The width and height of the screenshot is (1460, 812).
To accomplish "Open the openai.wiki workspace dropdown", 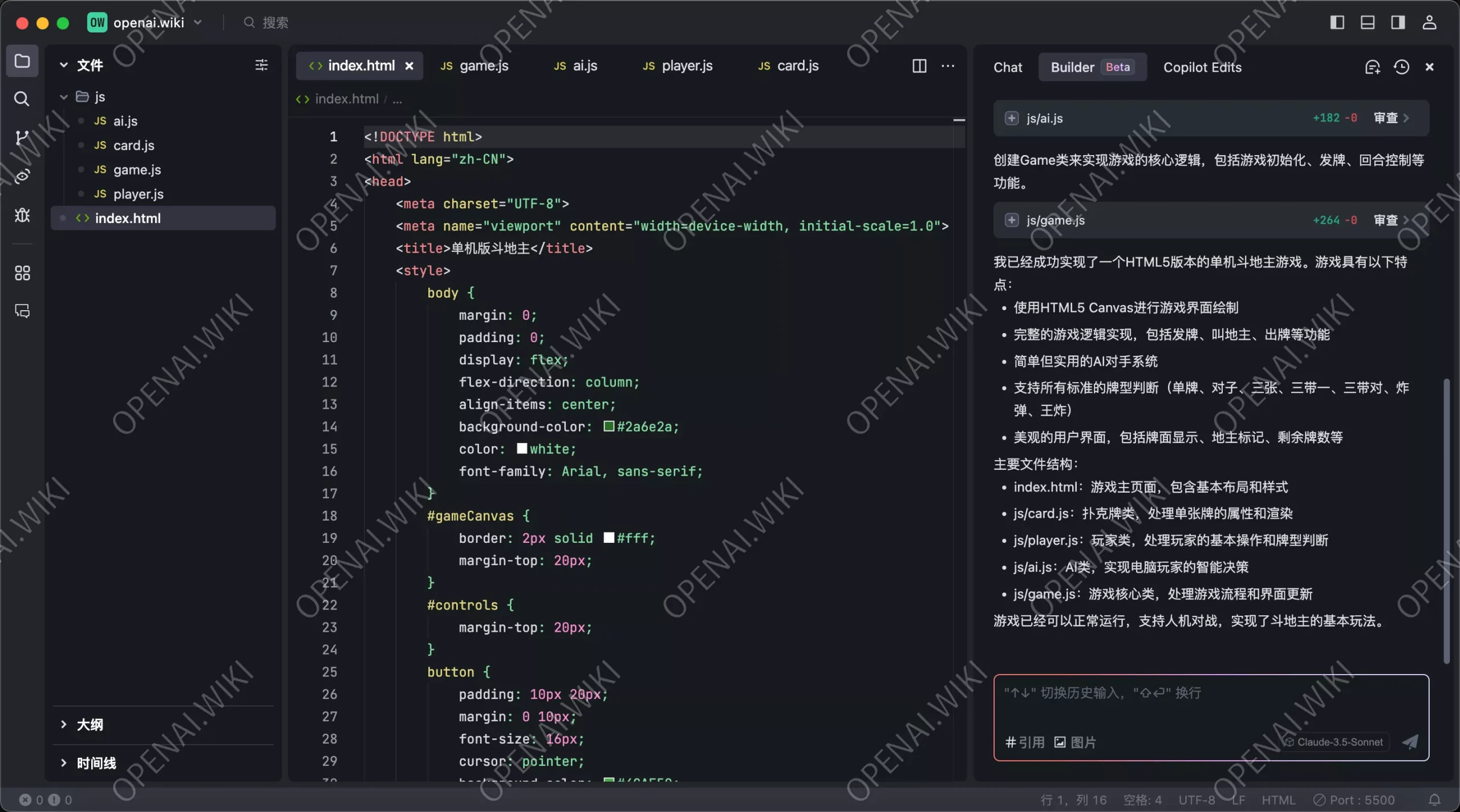I will coord(198,22).
